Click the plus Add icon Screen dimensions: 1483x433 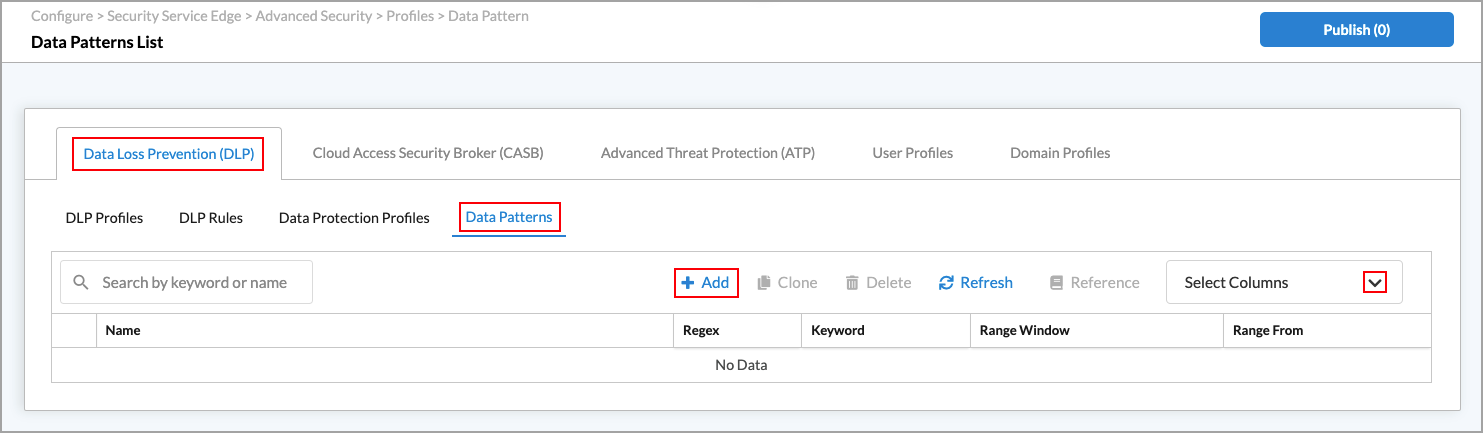click(688, 283)
